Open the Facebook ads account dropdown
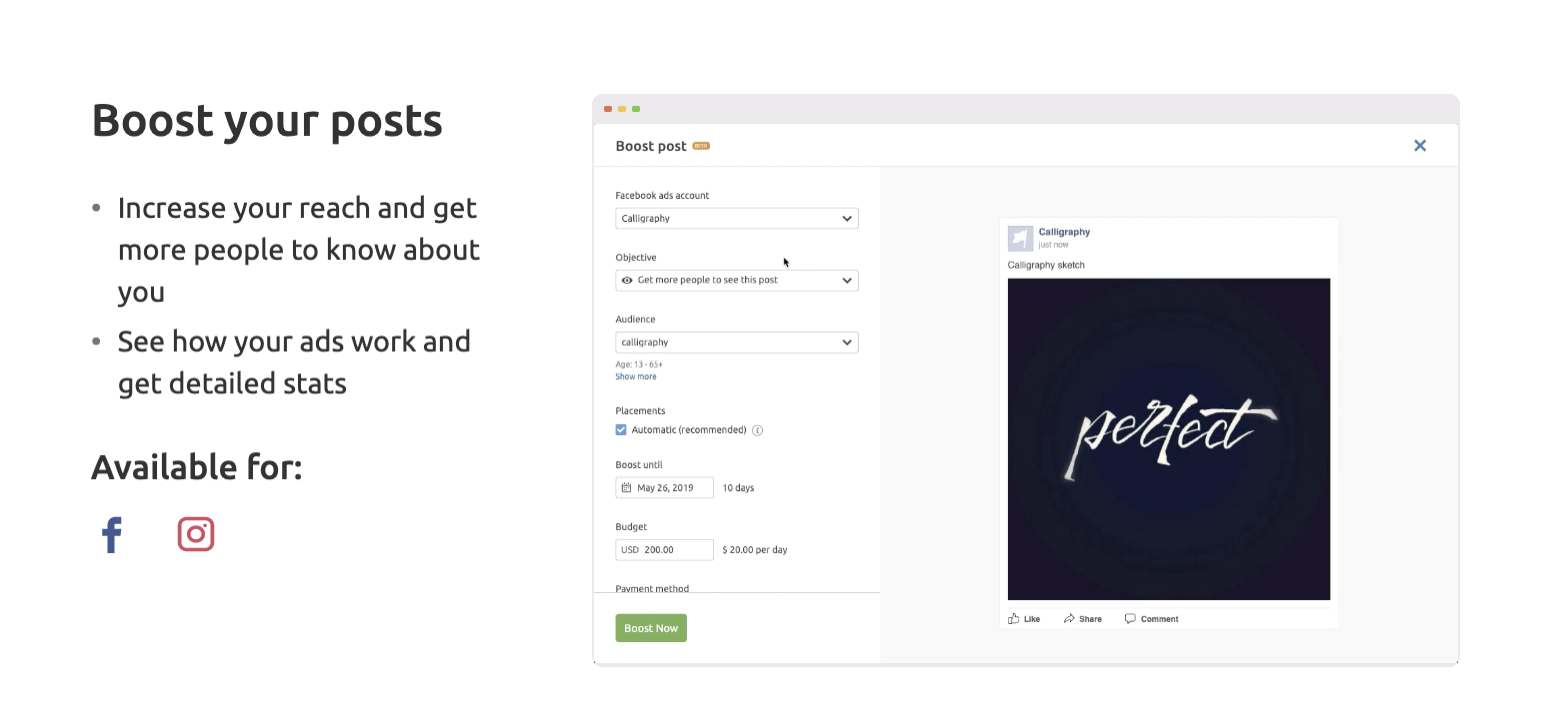Screen dimensions: 1548x717 (x=737, y=218)
